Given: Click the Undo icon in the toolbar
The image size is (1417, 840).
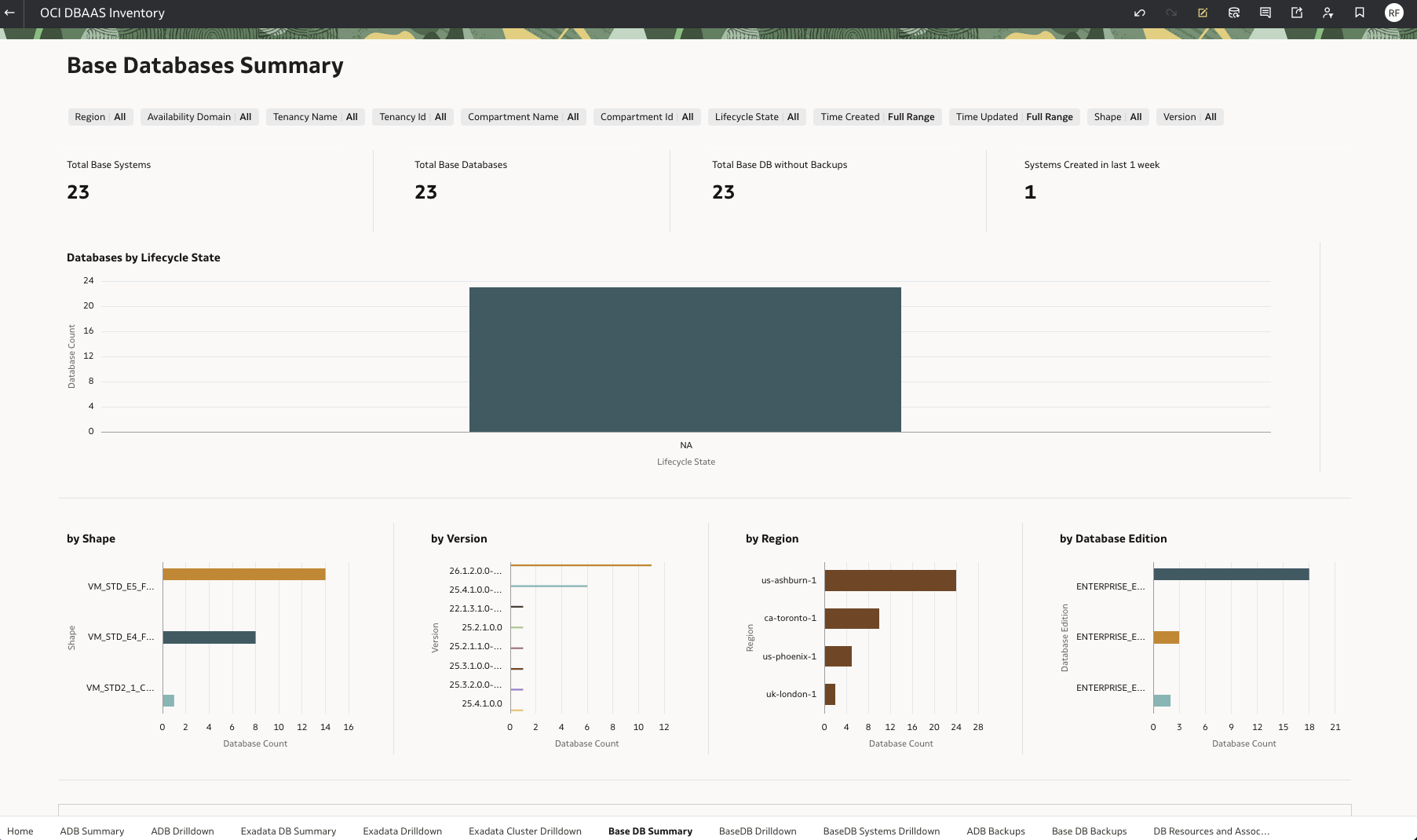Looking at the screenshot, I should (x=1139, y=13).
